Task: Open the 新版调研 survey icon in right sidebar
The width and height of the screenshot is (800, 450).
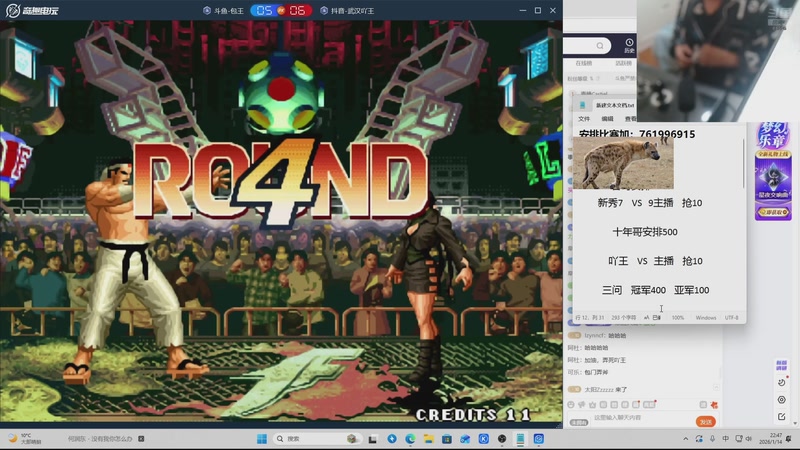Action: click(781, 365)
